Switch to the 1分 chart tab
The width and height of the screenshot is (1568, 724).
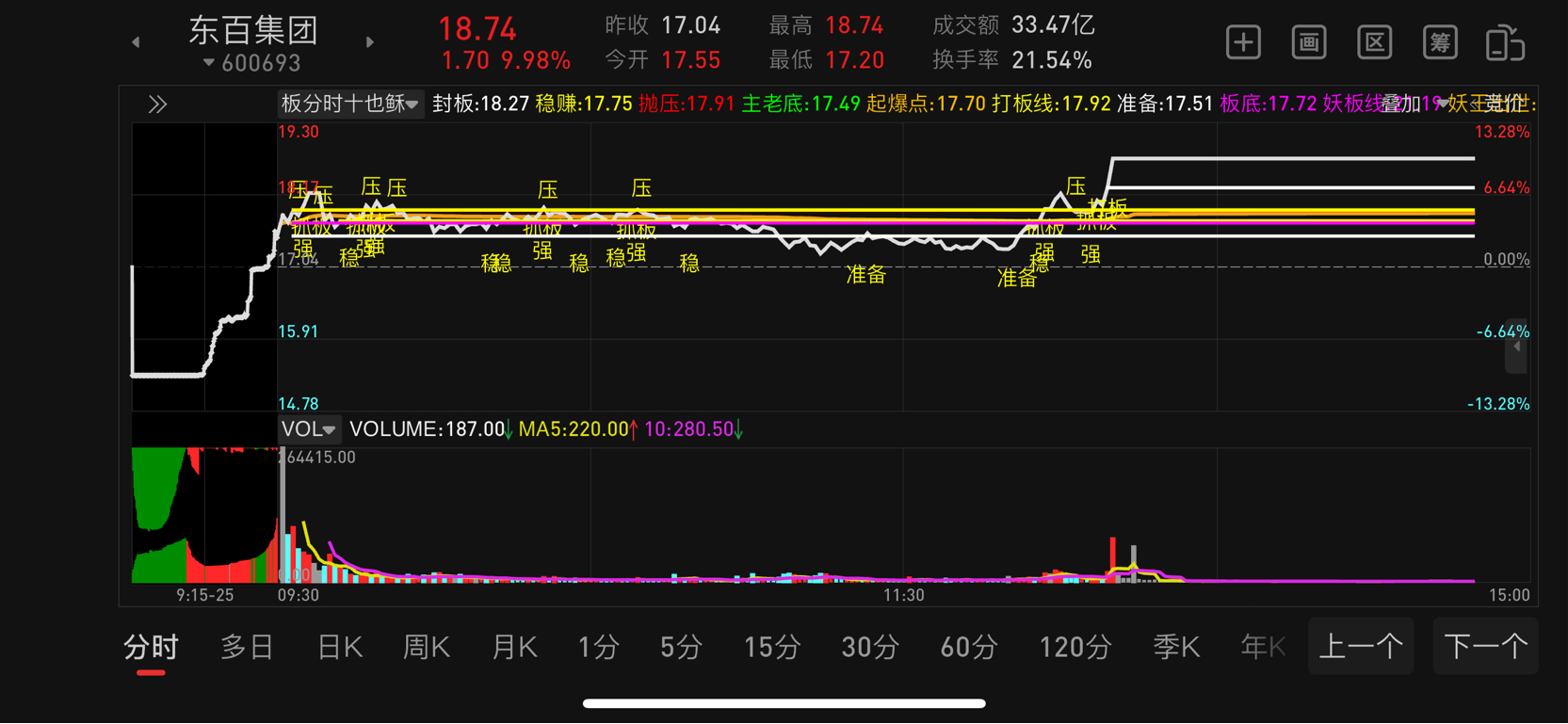[x=599, y=647]
